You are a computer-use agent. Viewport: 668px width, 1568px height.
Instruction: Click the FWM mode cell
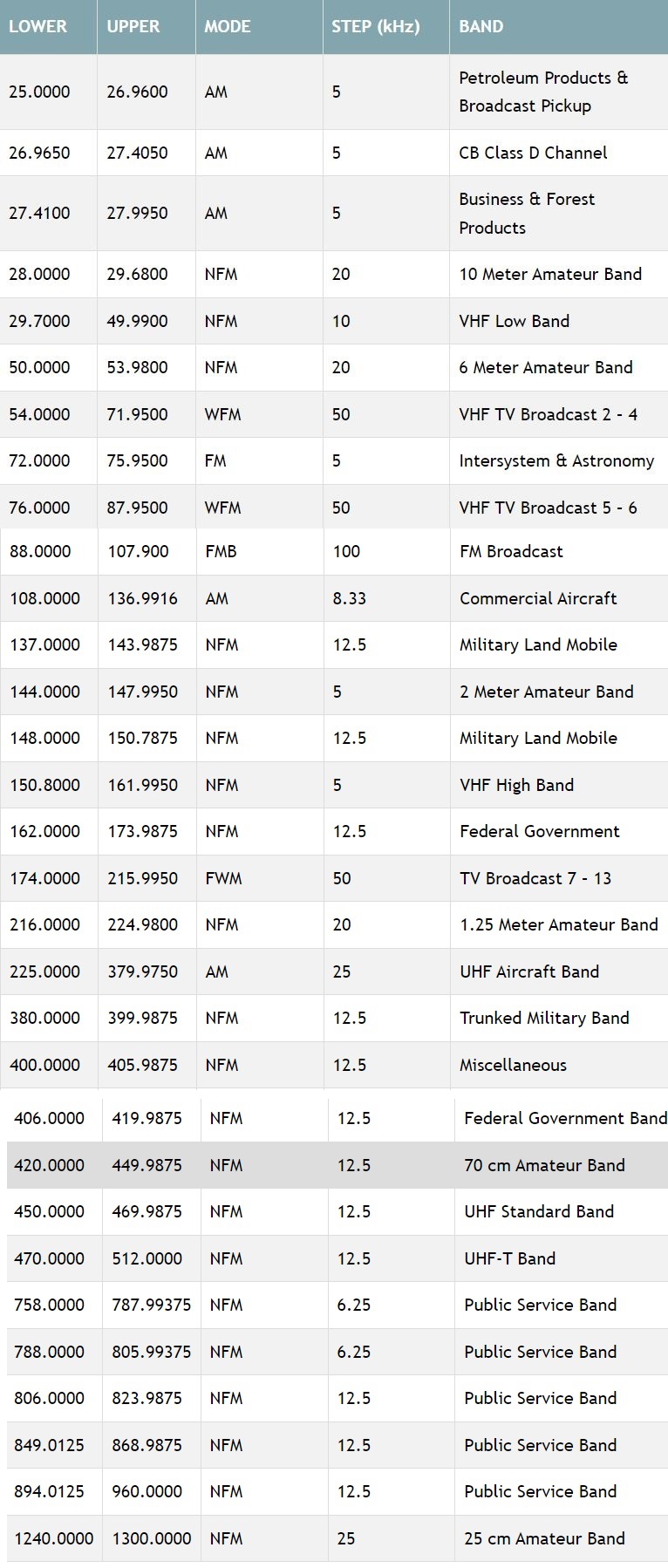click(260, 878)
